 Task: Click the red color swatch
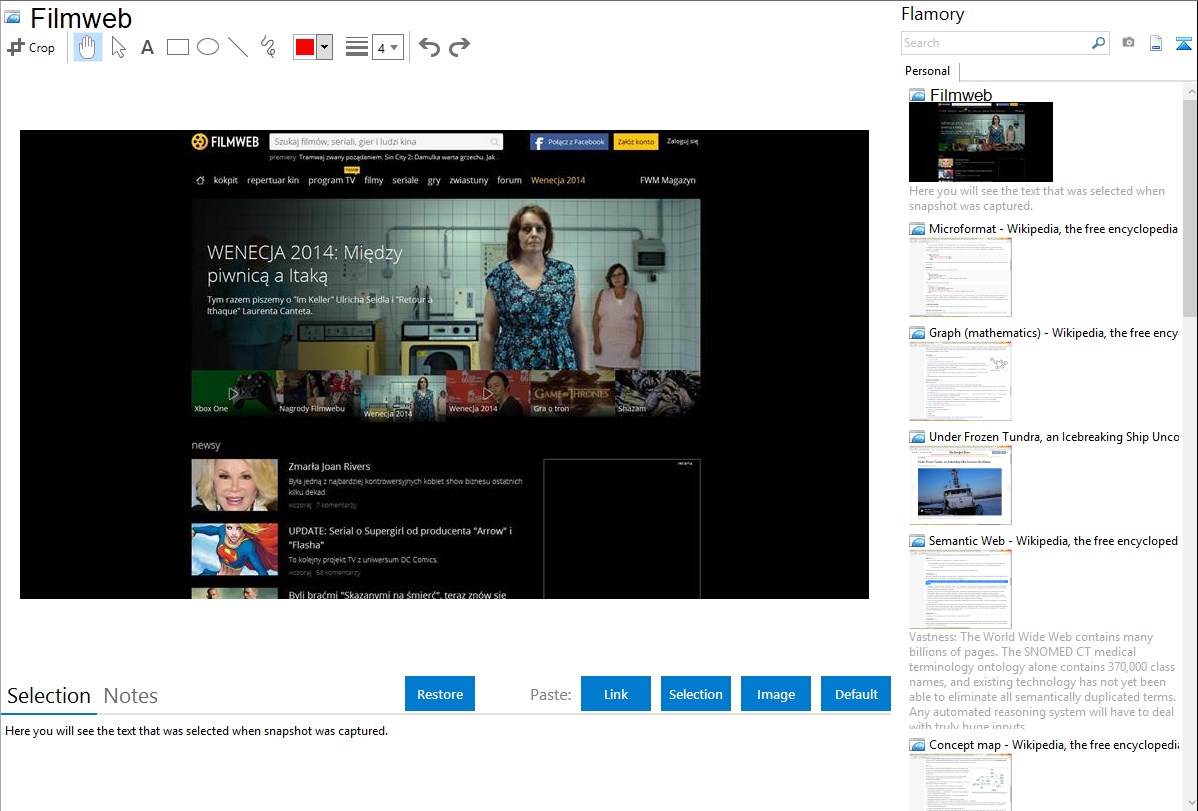[x=305, y=47]
